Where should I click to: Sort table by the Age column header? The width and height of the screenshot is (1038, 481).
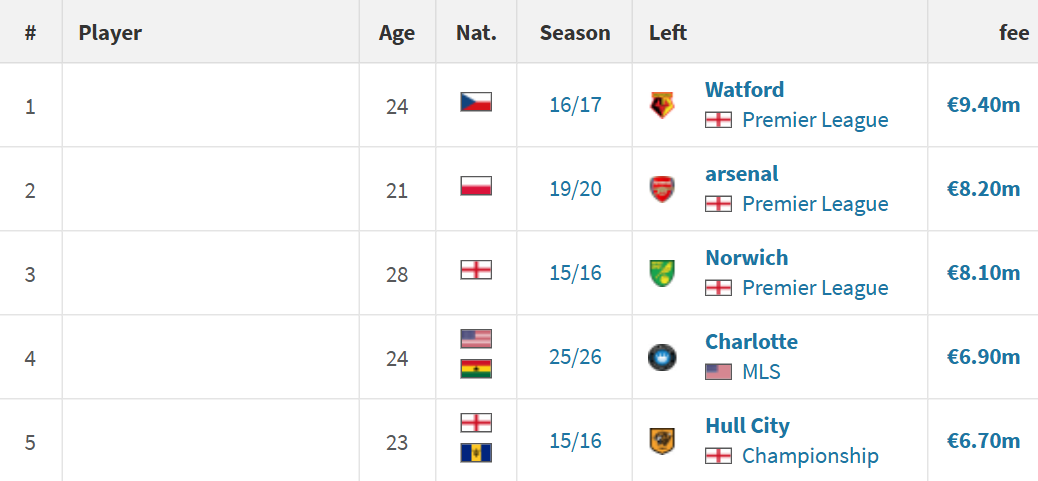[397, 32]
